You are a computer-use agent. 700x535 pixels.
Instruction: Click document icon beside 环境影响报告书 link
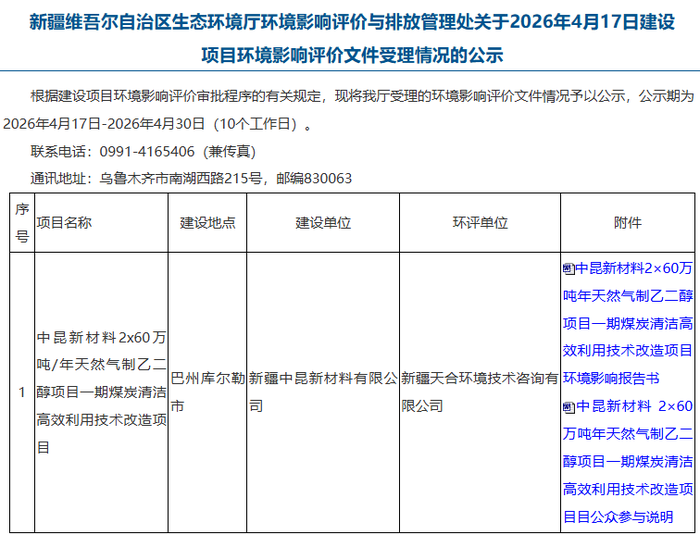pyautogui.click(x=568, y=269)
